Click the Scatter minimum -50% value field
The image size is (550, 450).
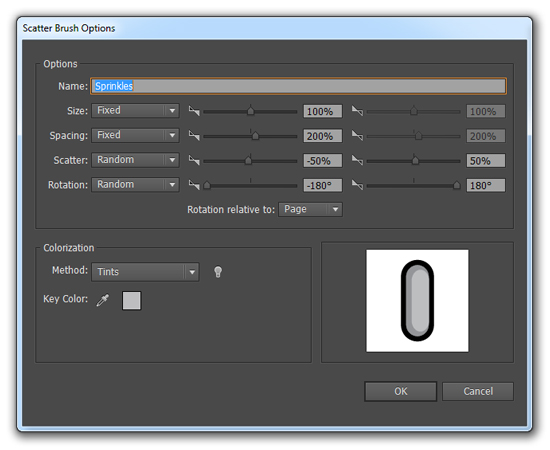point(323,161)
